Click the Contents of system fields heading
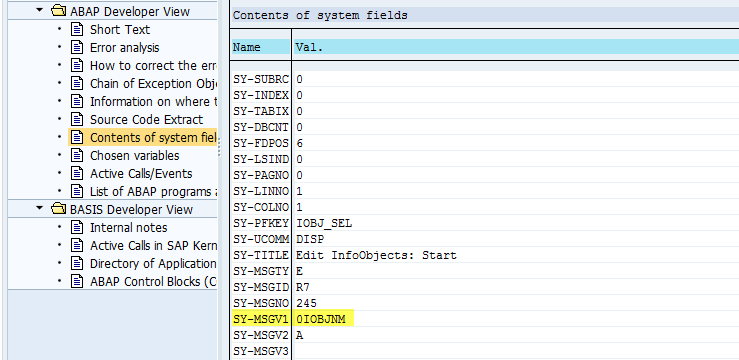This screenshot has height=360, width=739. coord(320,15)
